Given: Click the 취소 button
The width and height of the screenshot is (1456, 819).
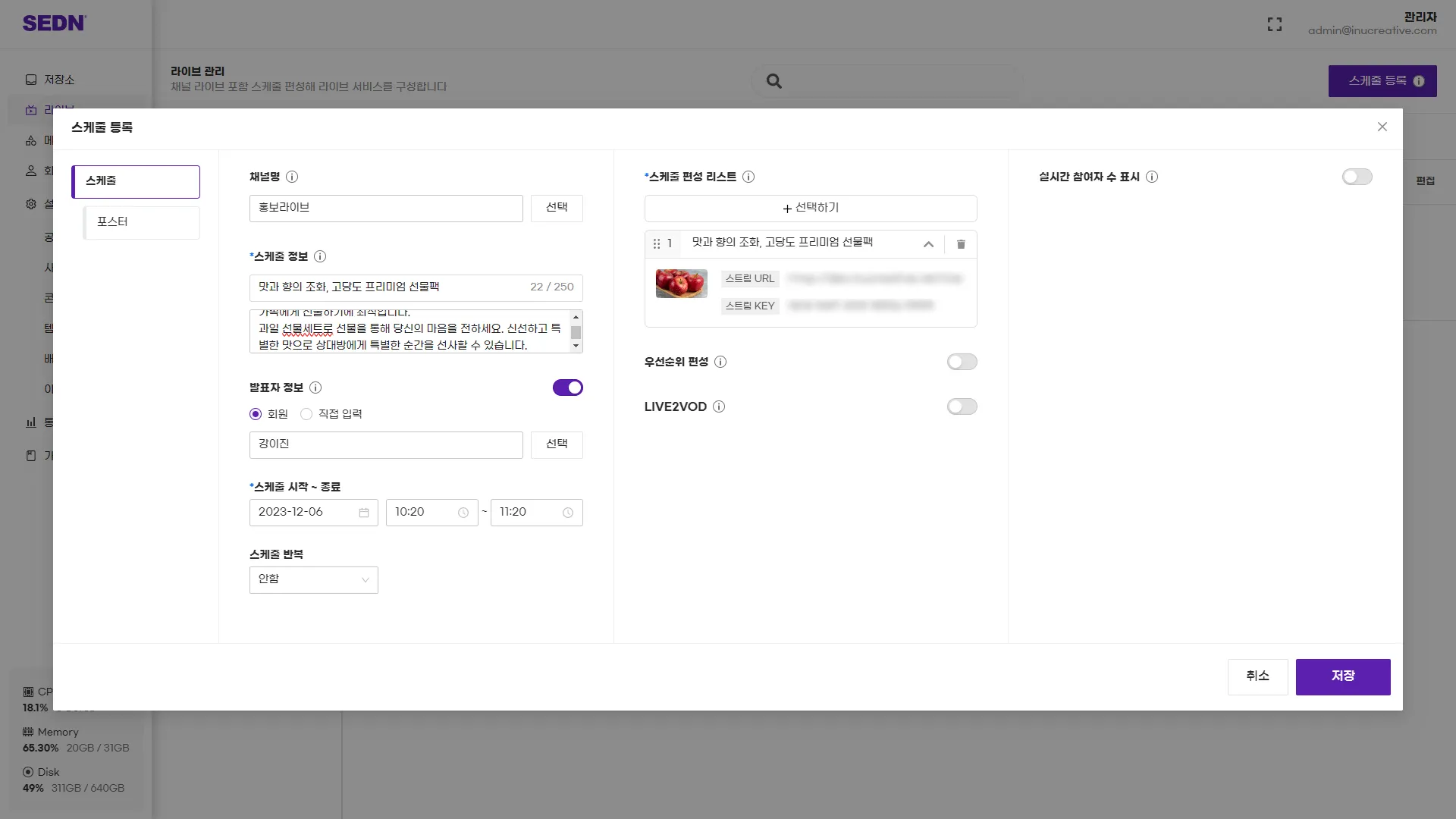Looking at the screenshot, I should (x=1257, y=676).
